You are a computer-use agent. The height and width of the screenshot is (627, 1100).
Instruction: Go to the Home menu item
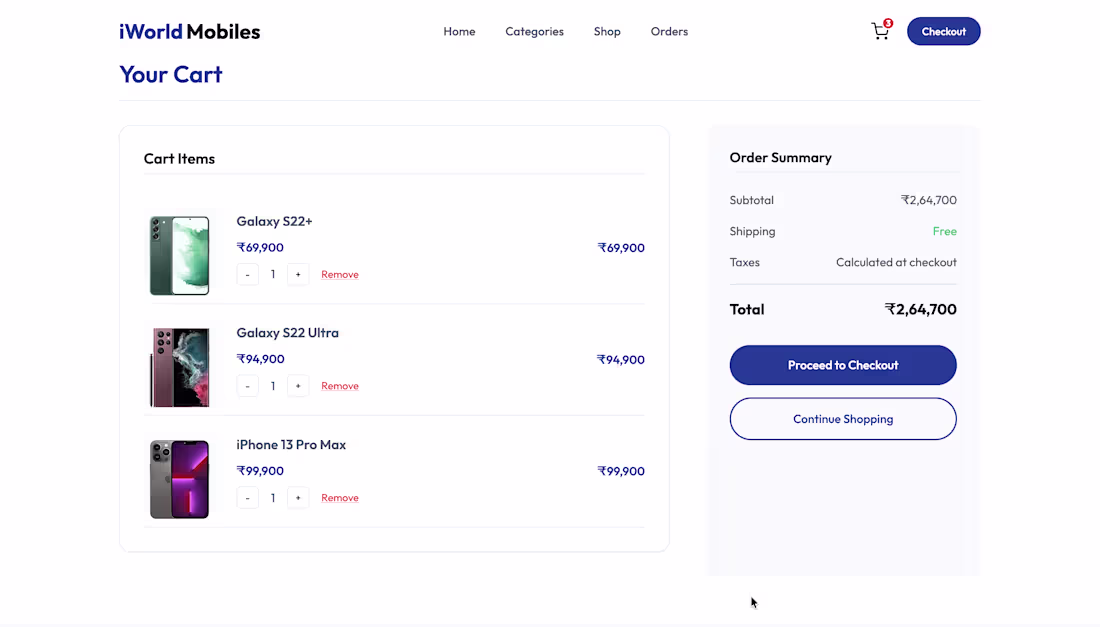[459, 32]
